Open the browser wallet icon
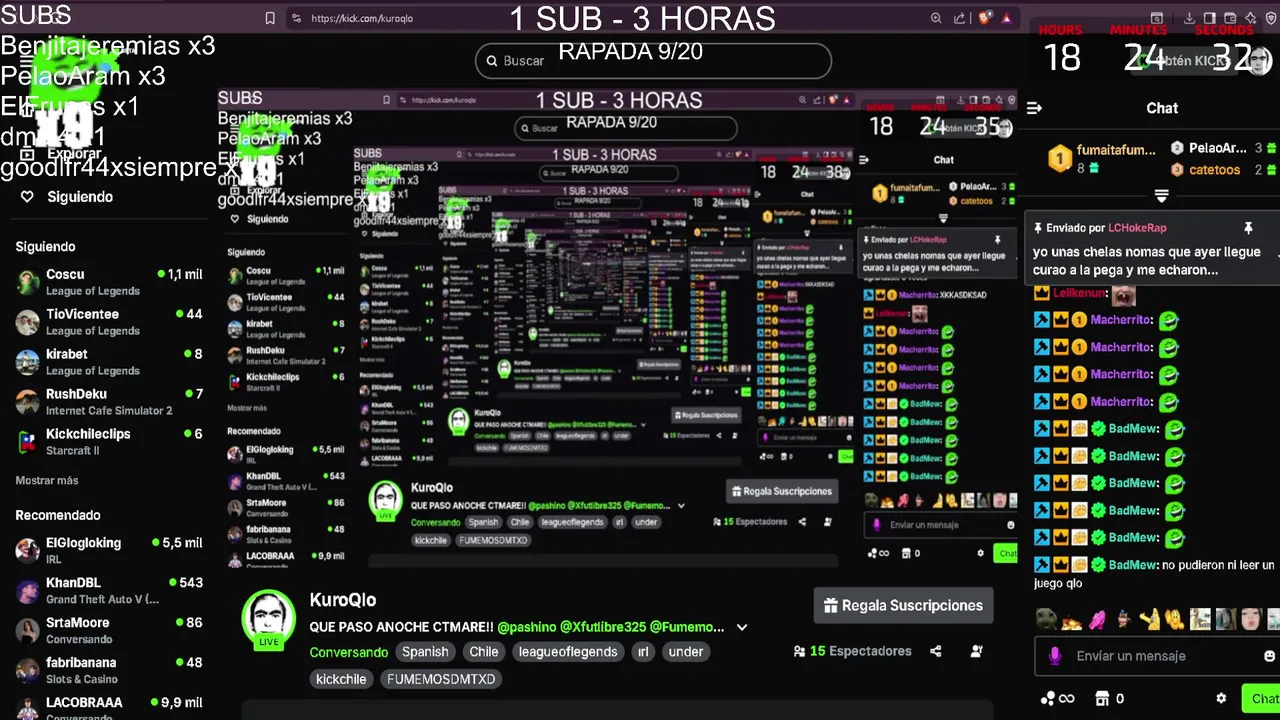Screen dimensions: 1280x720 tap(1228, 18)
